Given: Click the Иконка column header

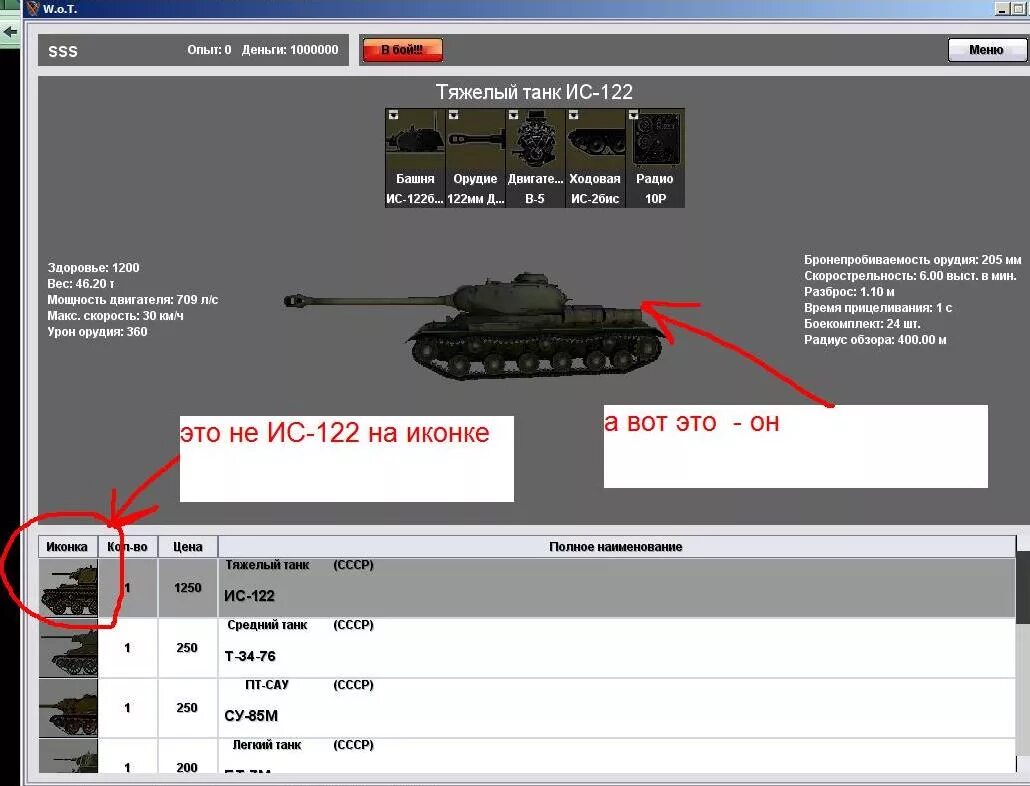Looking at the screenshot, I should click(68, 546).
